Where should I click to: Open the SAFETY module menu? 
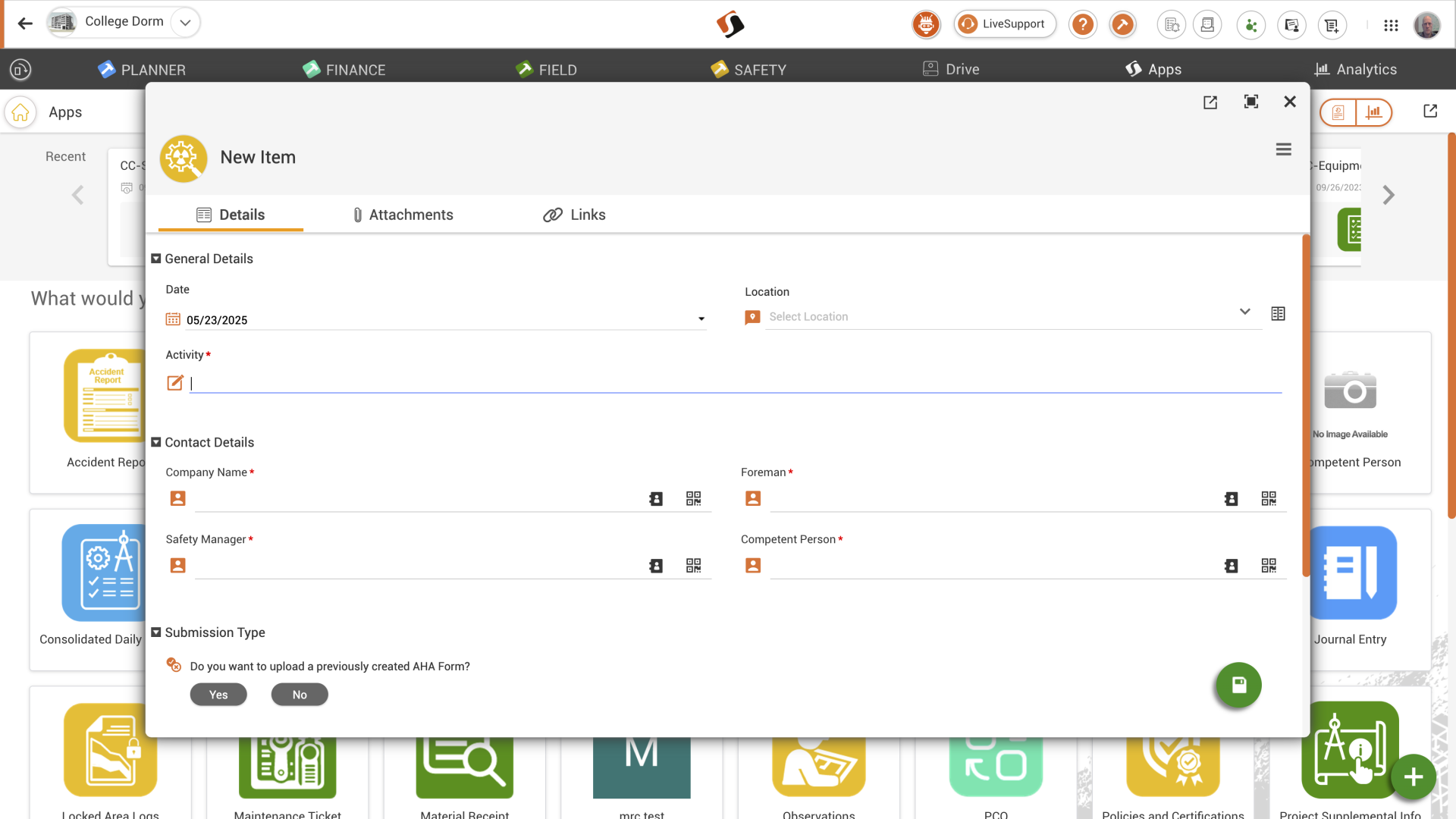pyautogui.click(x=748, y=70)
